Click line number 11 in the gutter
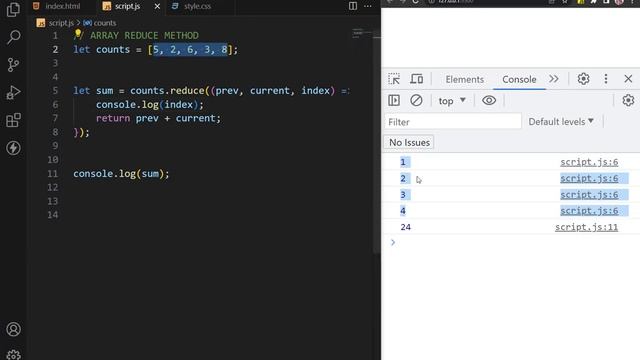Viewport: 640px width, 360px height. (x=53, y=173)
